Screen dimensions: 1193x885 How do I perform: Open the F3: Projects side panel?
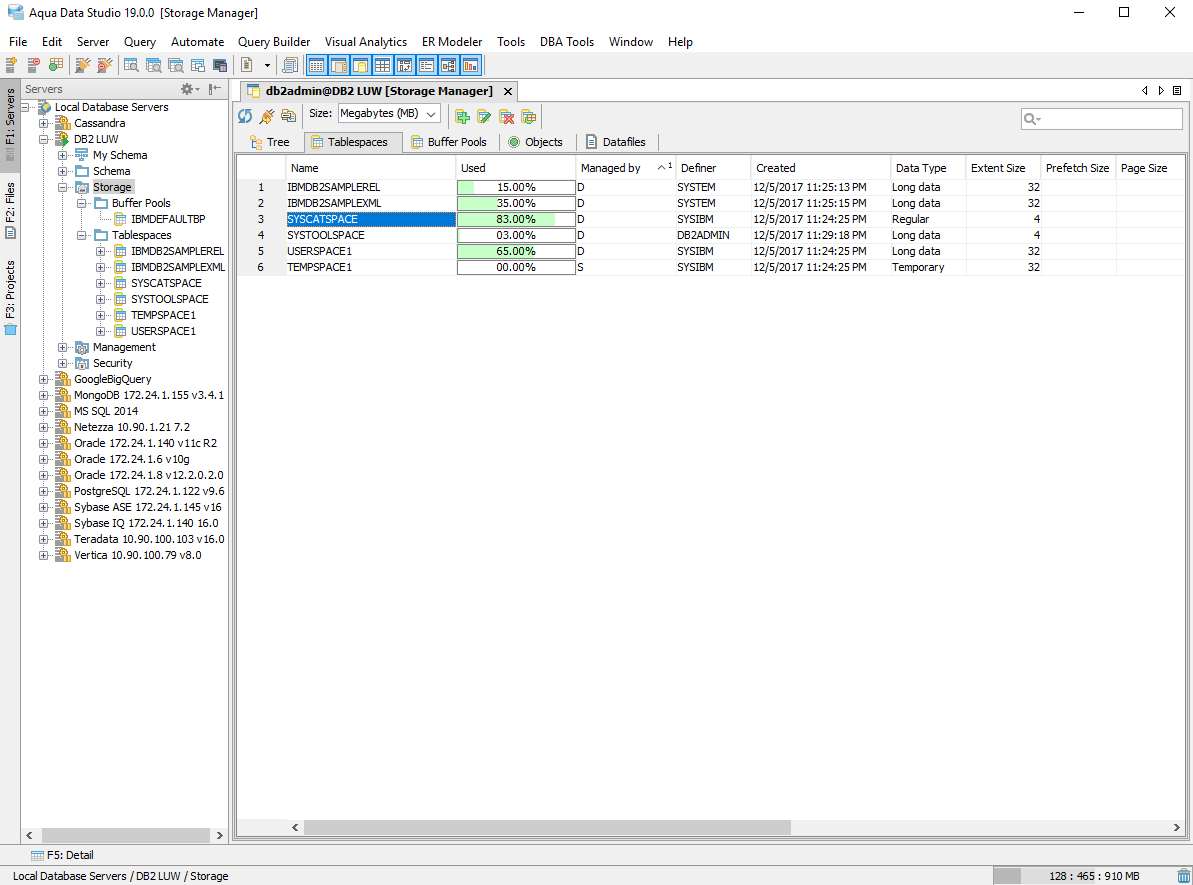[x=10, y=297]
